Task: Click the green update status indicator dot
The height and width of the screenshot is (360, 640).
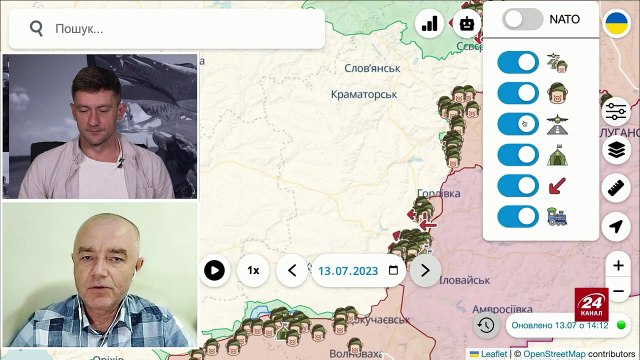Action: (621, 325)
